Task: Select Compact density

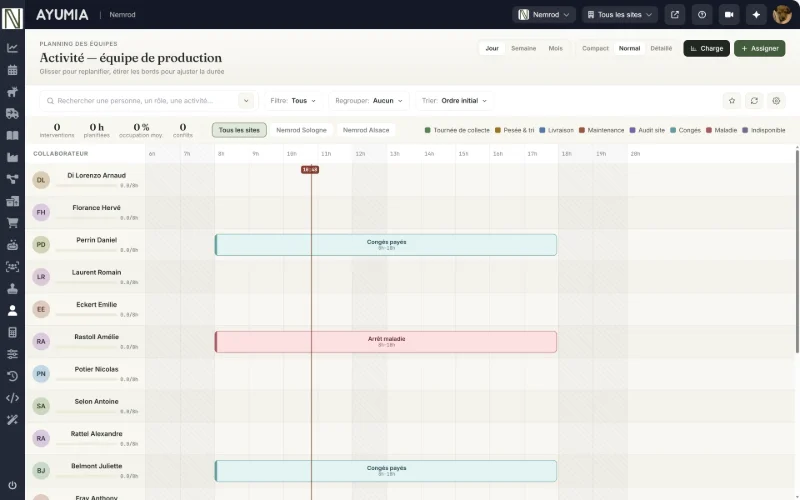Action: 595,48
